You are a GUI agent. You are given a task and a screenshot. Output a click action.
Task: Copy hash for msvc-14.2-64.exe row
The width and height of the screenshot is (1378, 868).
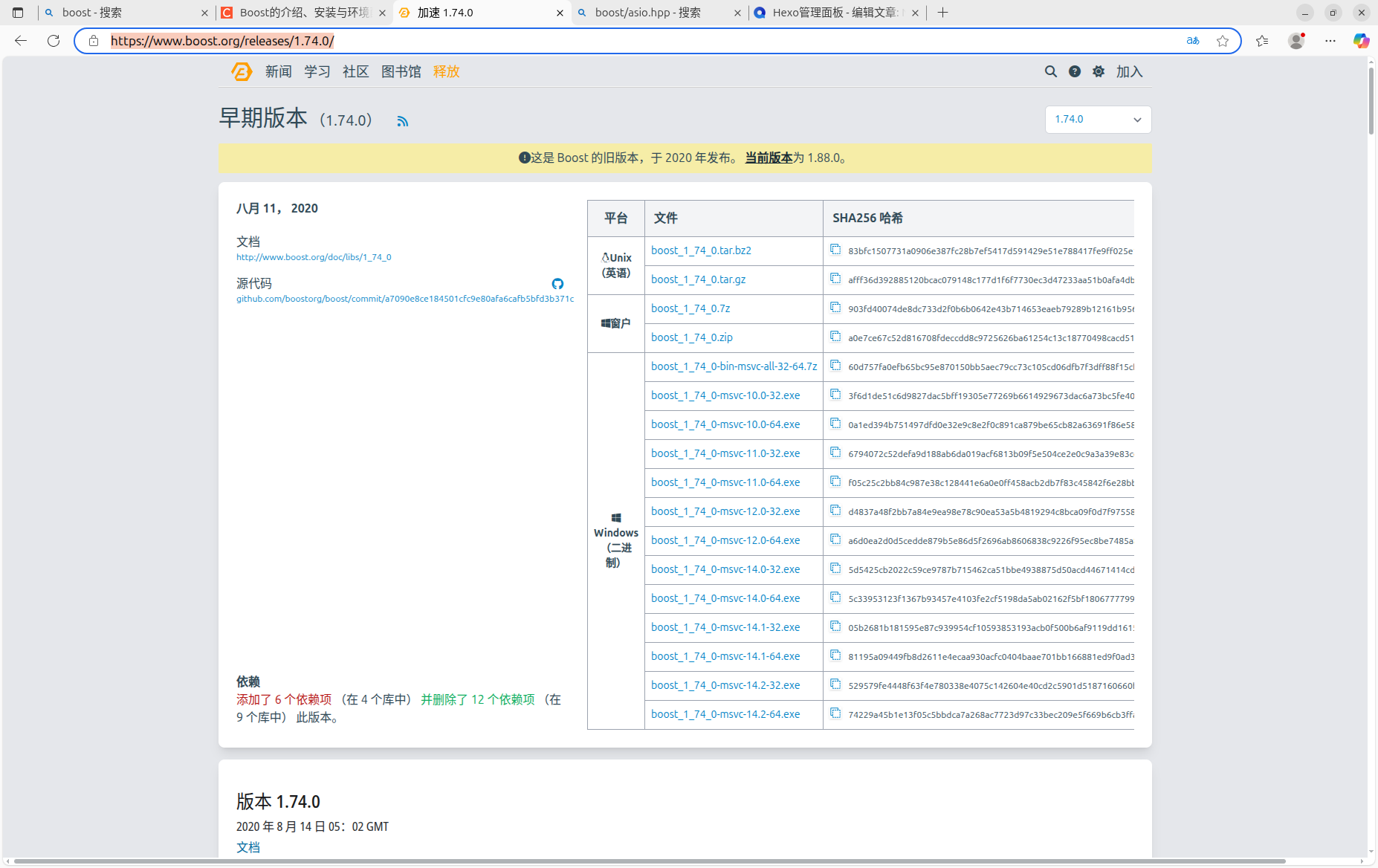coord(835,713)
